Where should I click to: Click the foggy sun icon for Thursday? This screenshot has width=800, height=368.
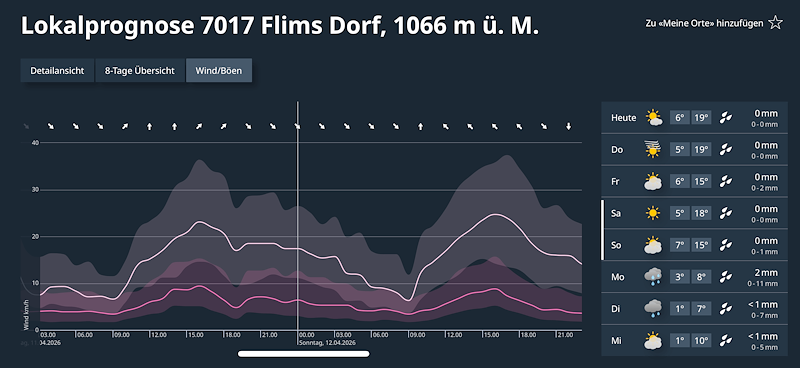tap(653, 149)
